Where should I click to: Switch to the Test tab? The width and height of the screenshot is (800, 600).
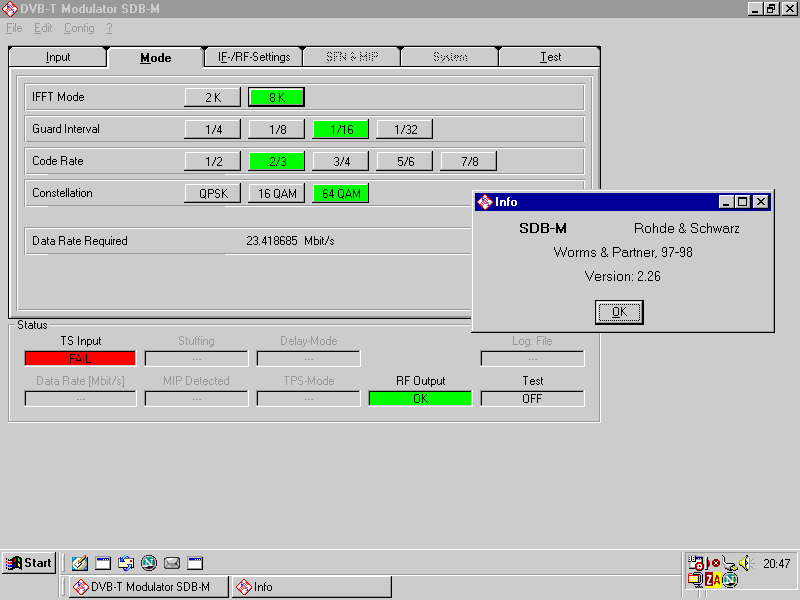coord(550,57)
